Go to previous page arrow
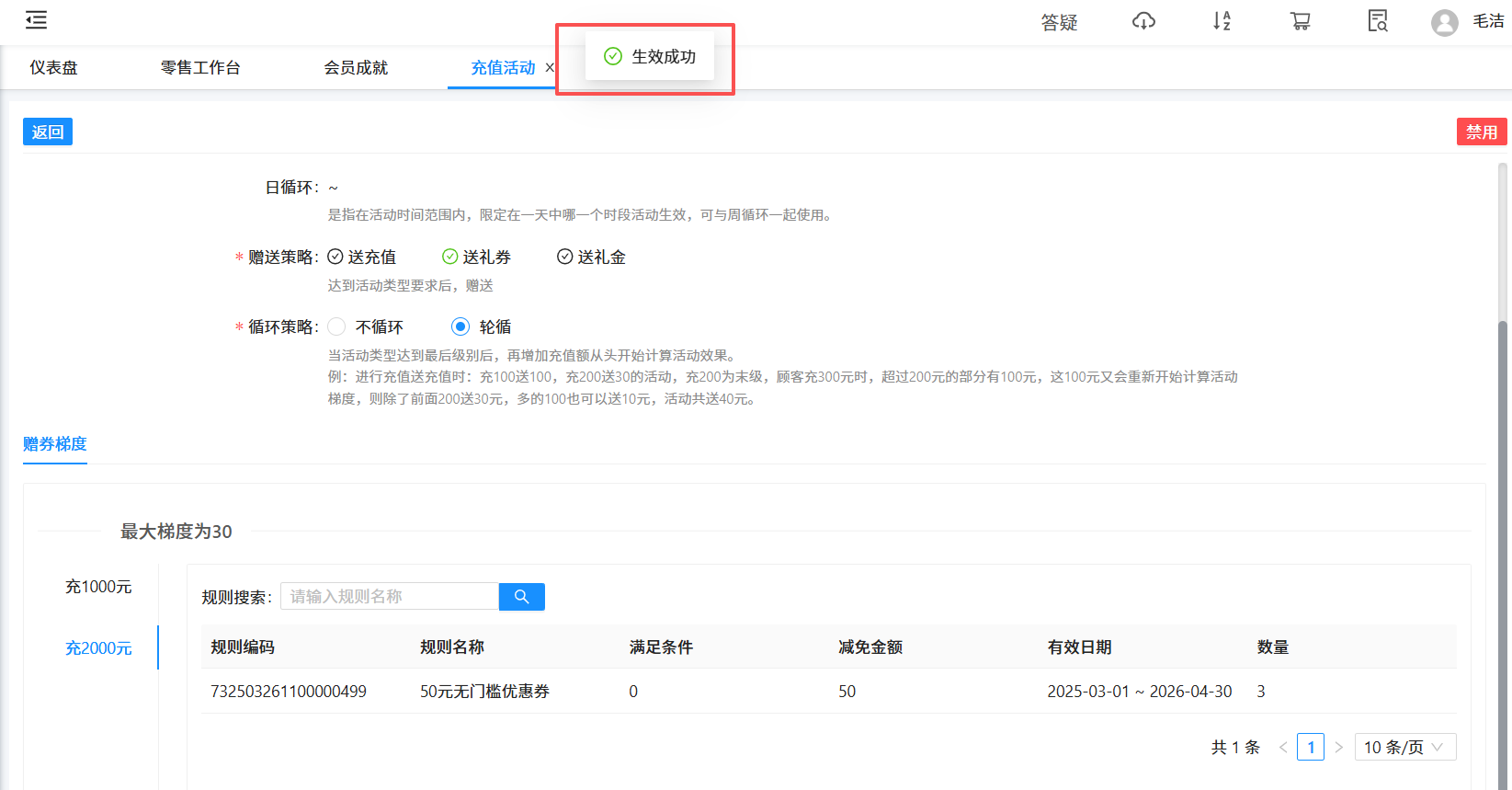This screenshot has width=1512, height=790. point(1283,748)
